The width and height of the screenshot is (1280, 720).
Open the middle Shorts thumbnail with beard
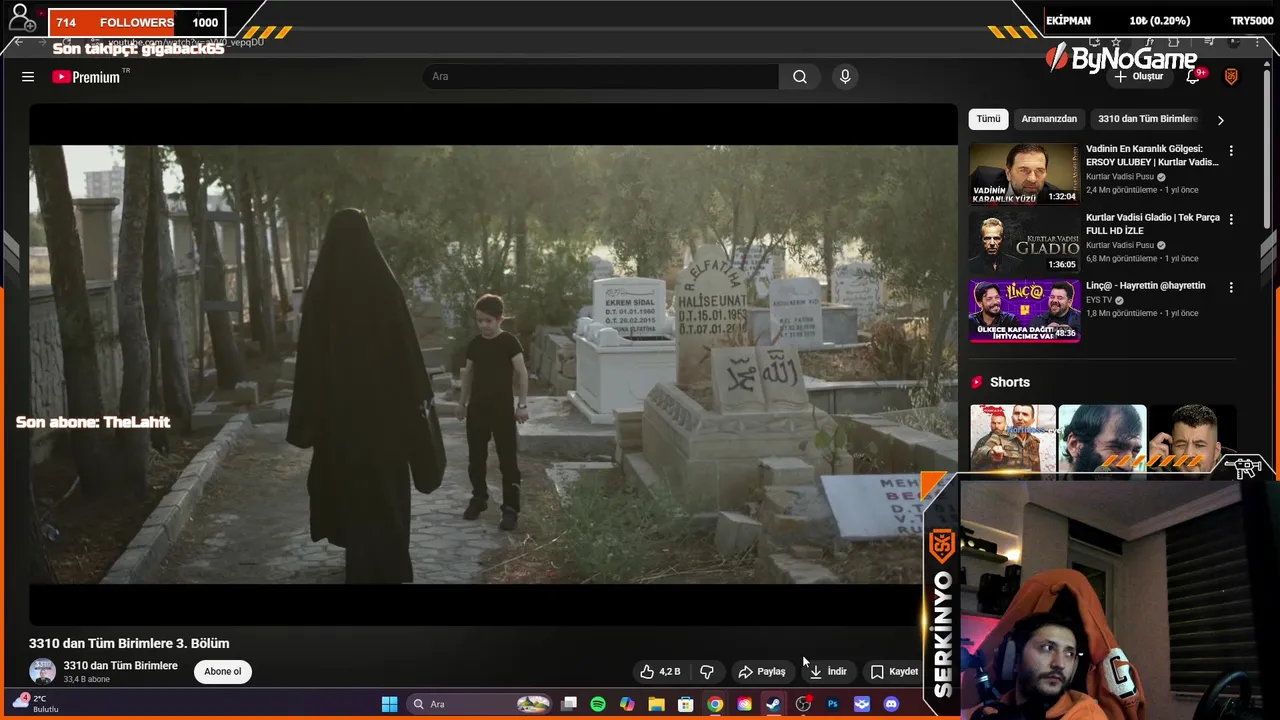point(1102,438)
